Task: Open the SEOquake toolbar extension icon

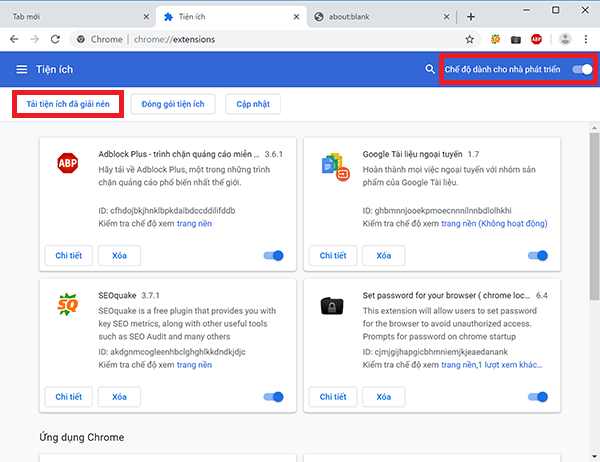Action: [x=495, y=39]
